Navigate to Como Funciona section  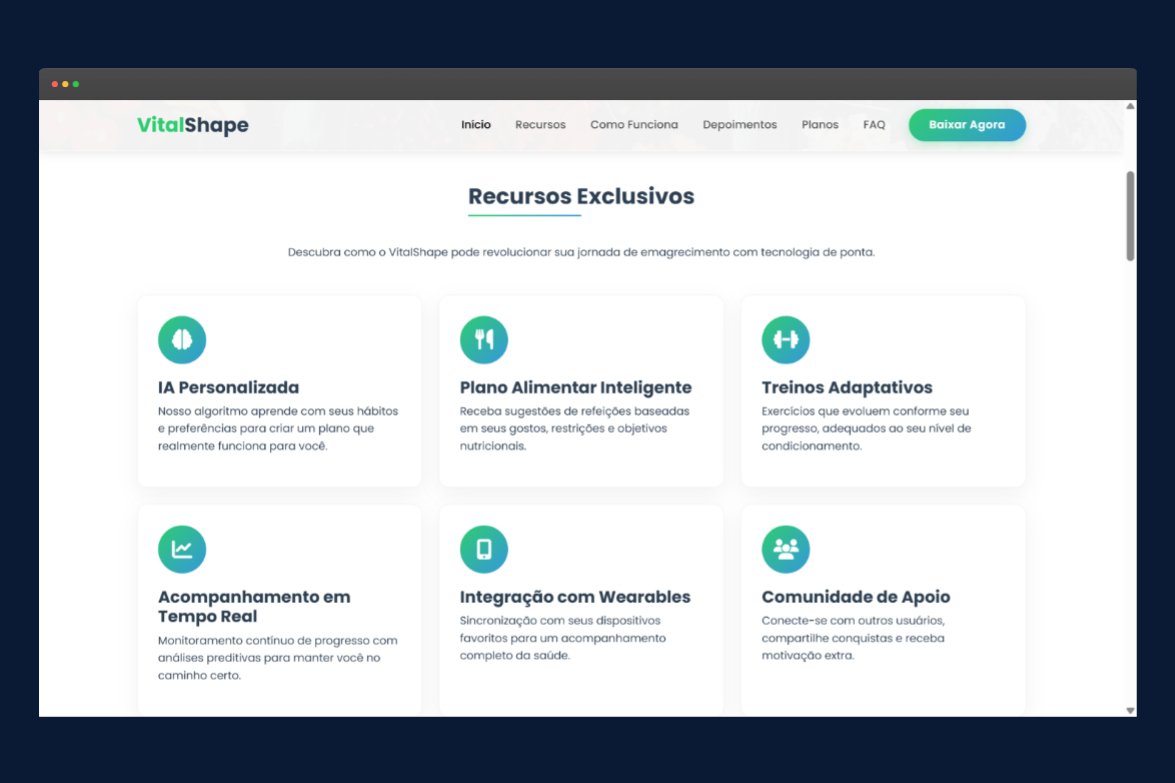point(634,125)
